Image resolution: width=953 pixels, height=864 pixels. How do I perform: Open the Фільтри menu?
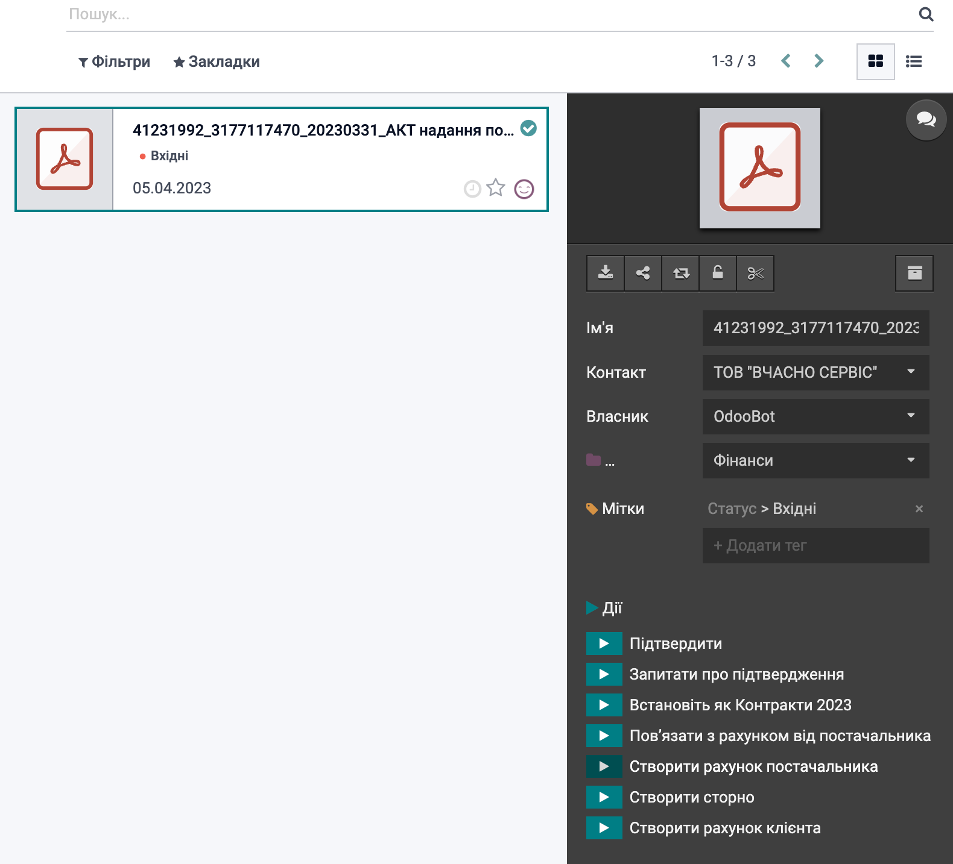coord(114,62)
